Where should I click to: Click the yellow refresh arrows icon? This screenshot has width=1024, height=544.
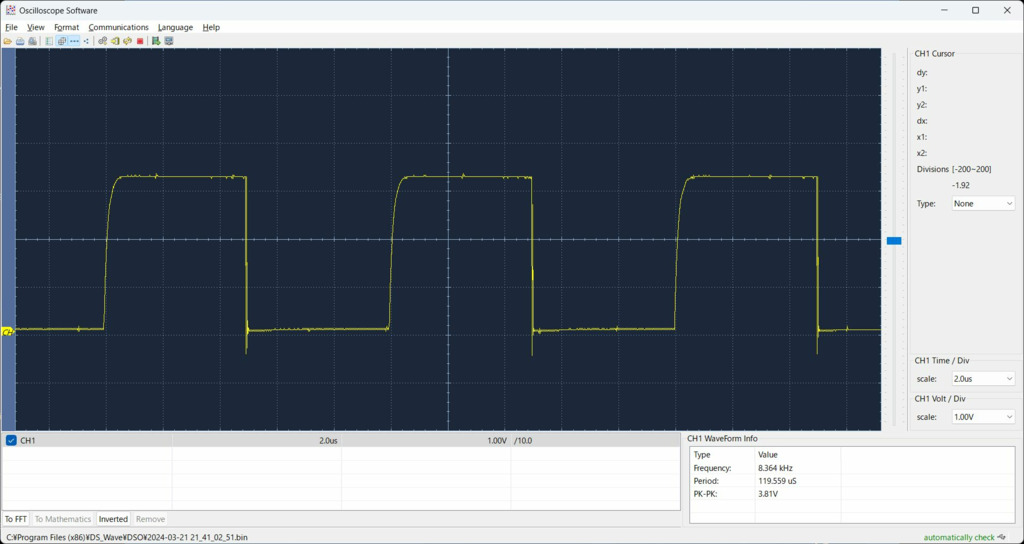(127, 40)
